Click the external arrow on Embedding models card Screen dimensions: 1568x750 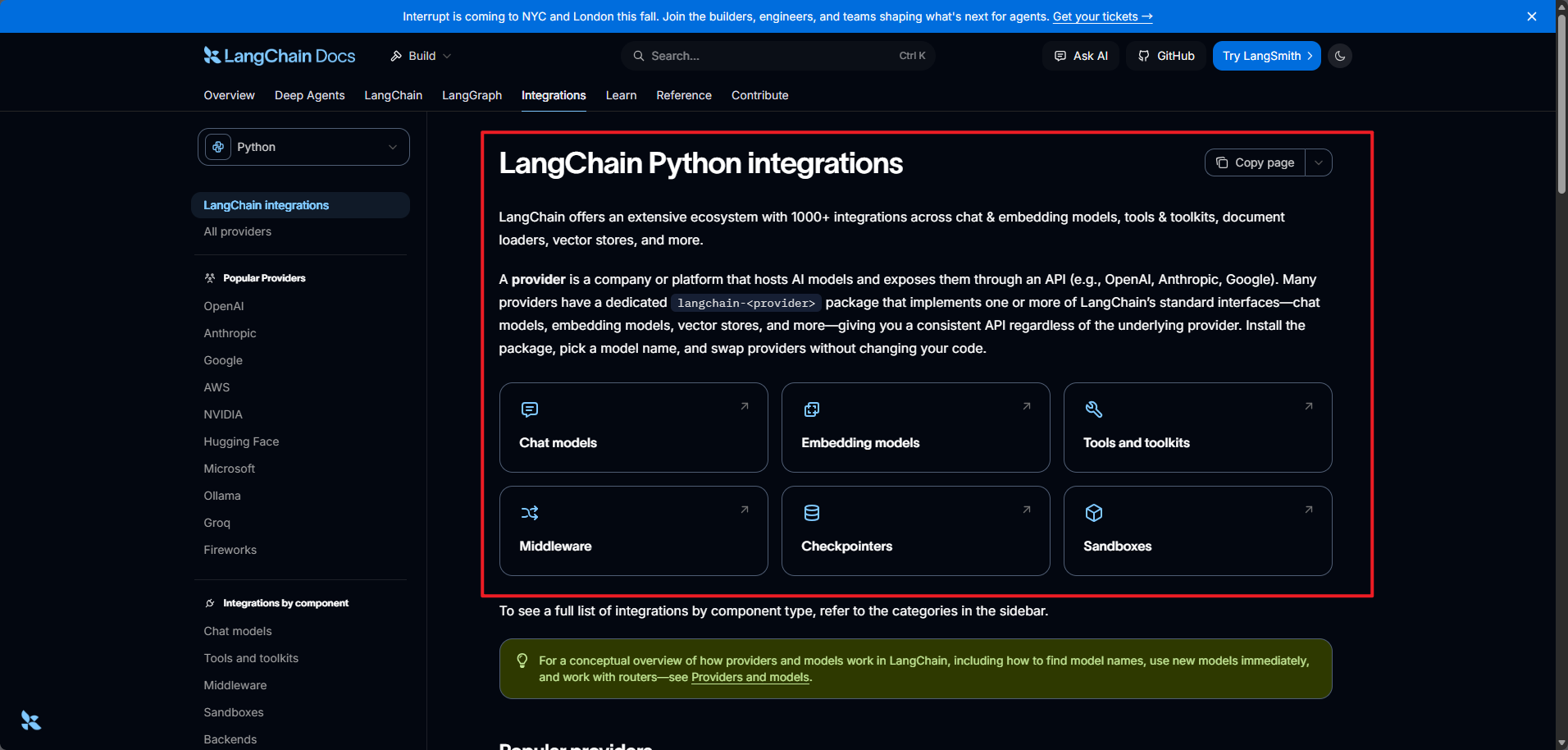point(1027,406)
